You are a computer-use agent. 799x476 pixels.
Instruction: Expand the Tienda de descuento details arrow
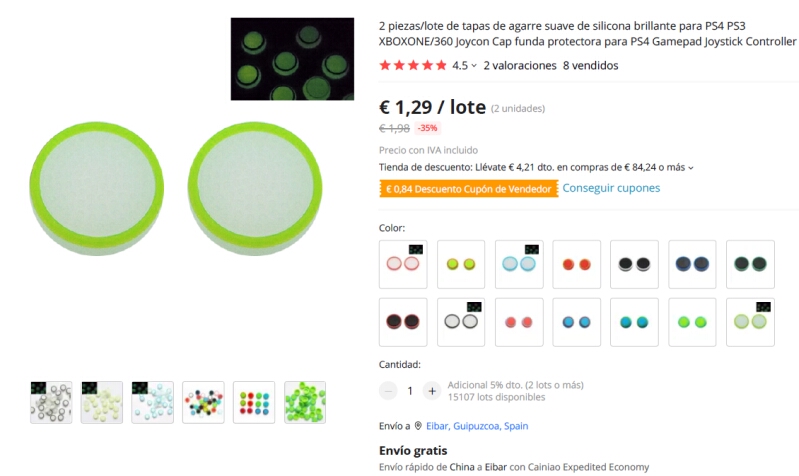690,168
